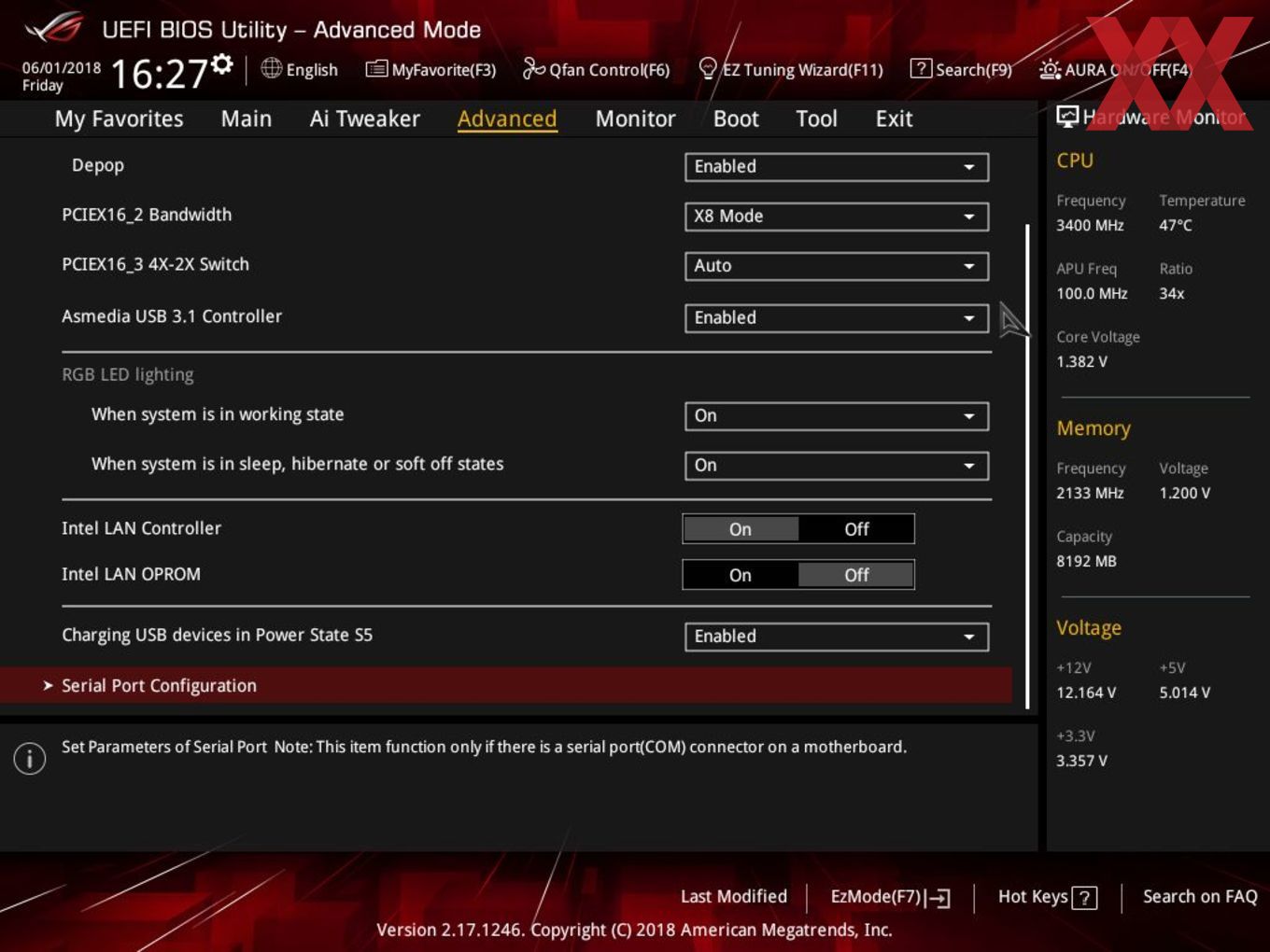Click Intel LAN OPROM label

pyautogui.click(x=131, y=574)
